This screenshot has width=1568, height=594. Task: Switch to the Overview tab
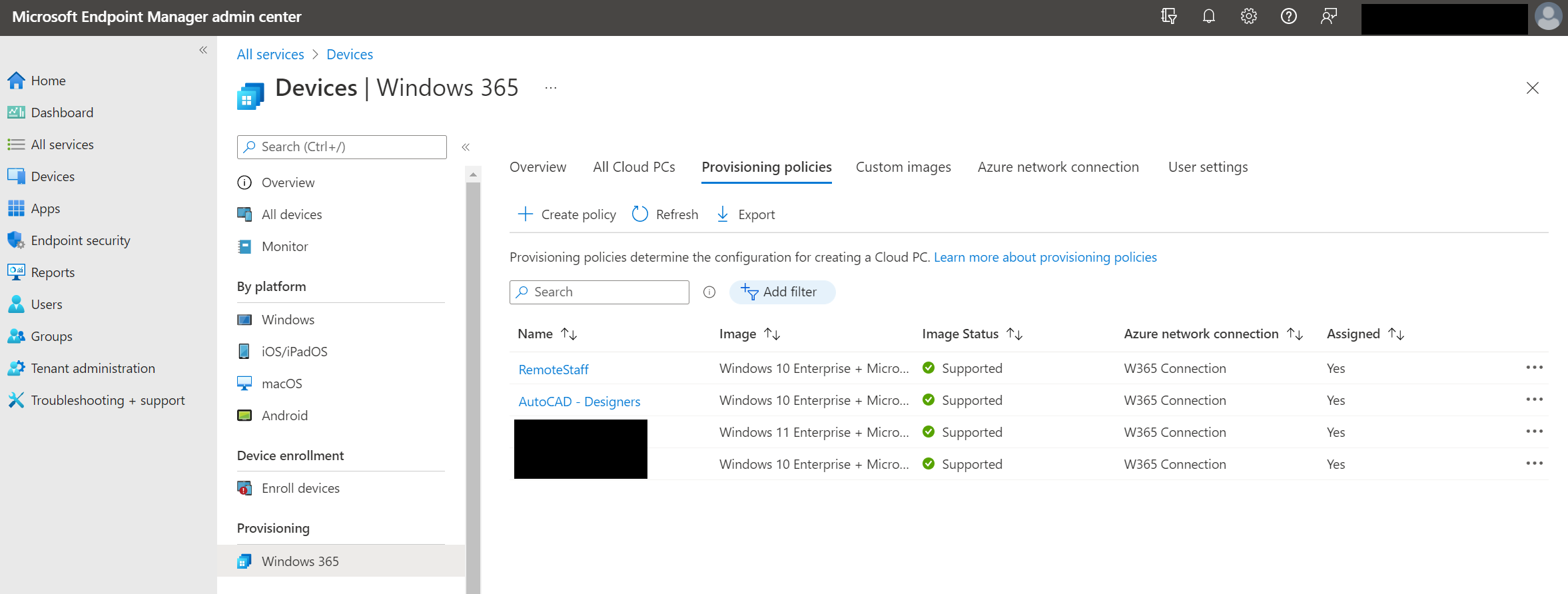(538, 167)
